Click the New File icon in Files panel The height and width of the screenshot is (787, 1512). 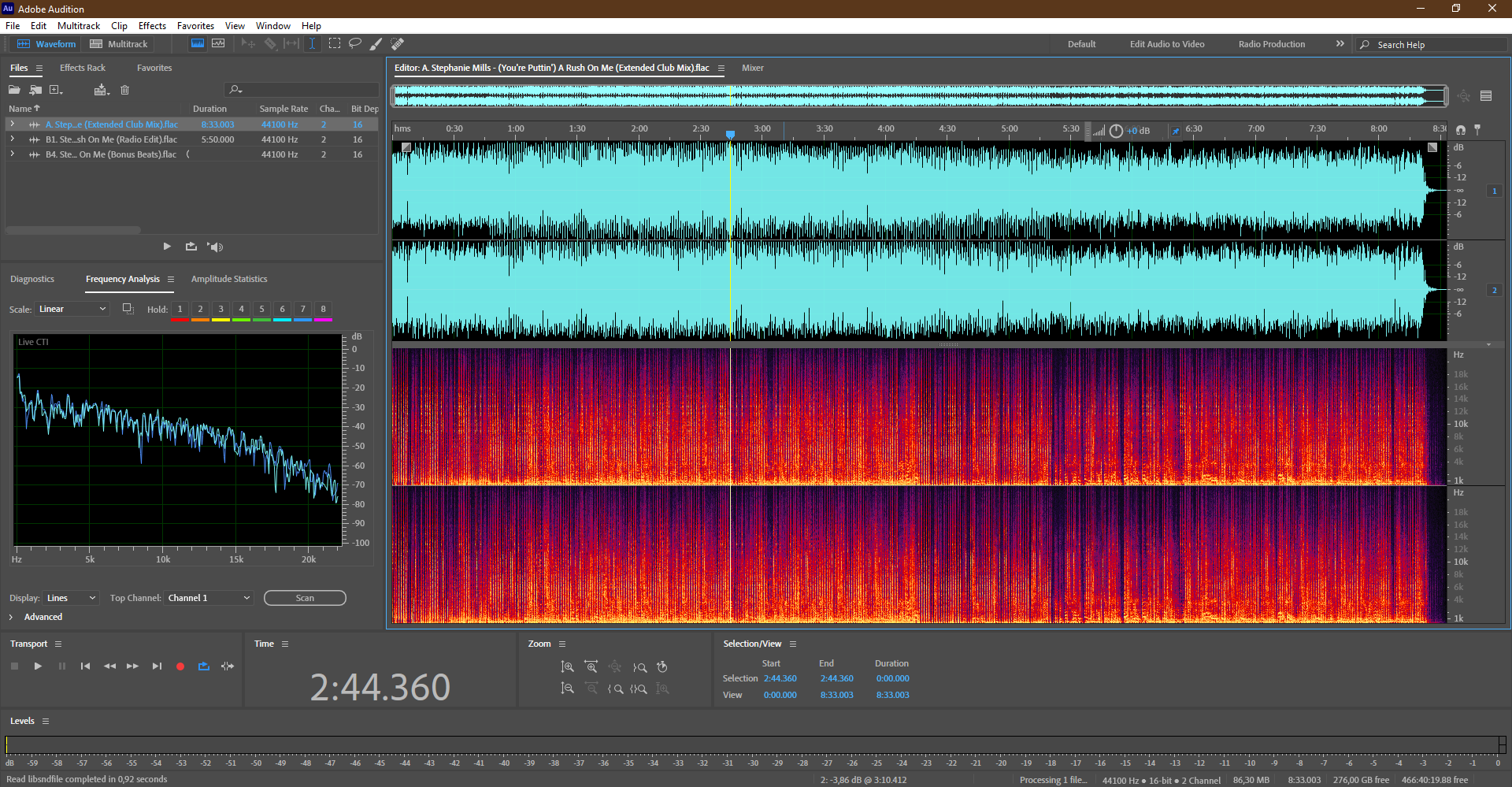tap(56, 90)
